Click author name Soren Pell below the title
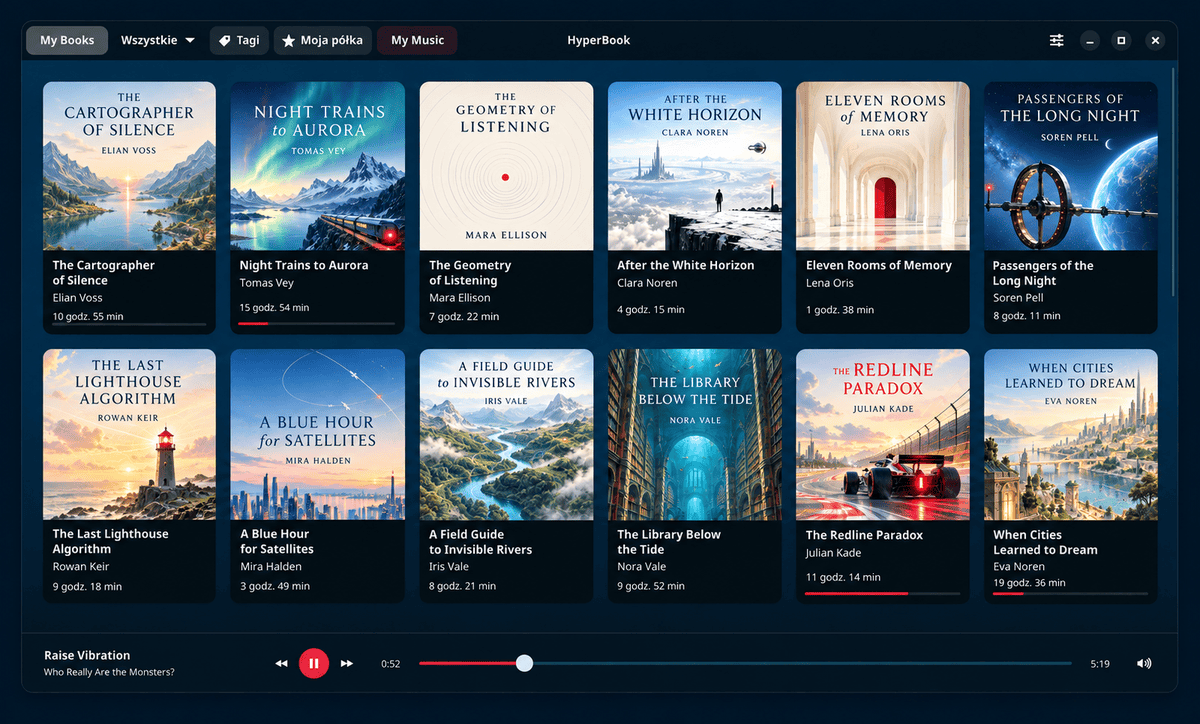The image size is (1200, 724). 1018,298
